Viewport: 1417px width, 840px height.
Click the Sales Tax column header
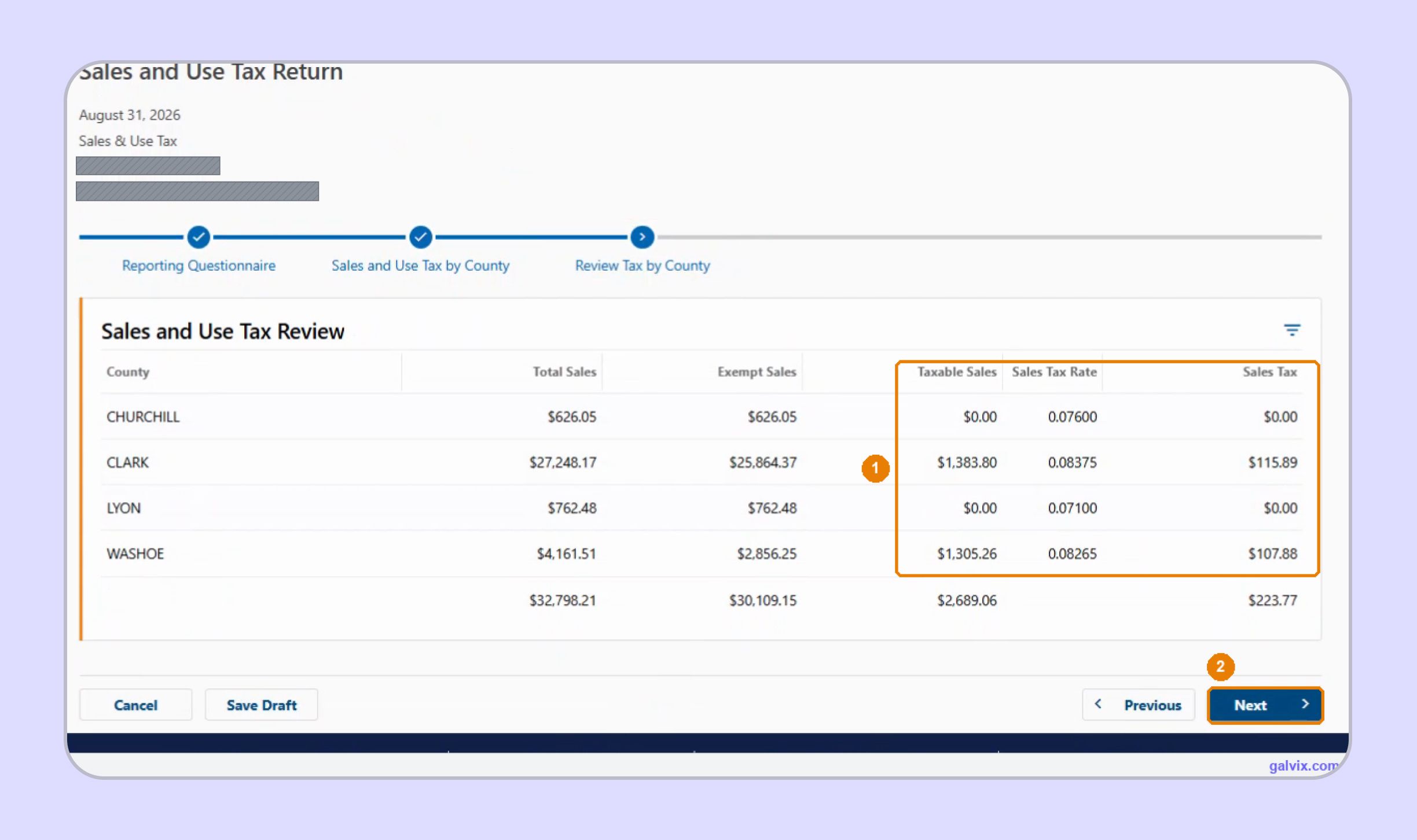pos(1269,372)
